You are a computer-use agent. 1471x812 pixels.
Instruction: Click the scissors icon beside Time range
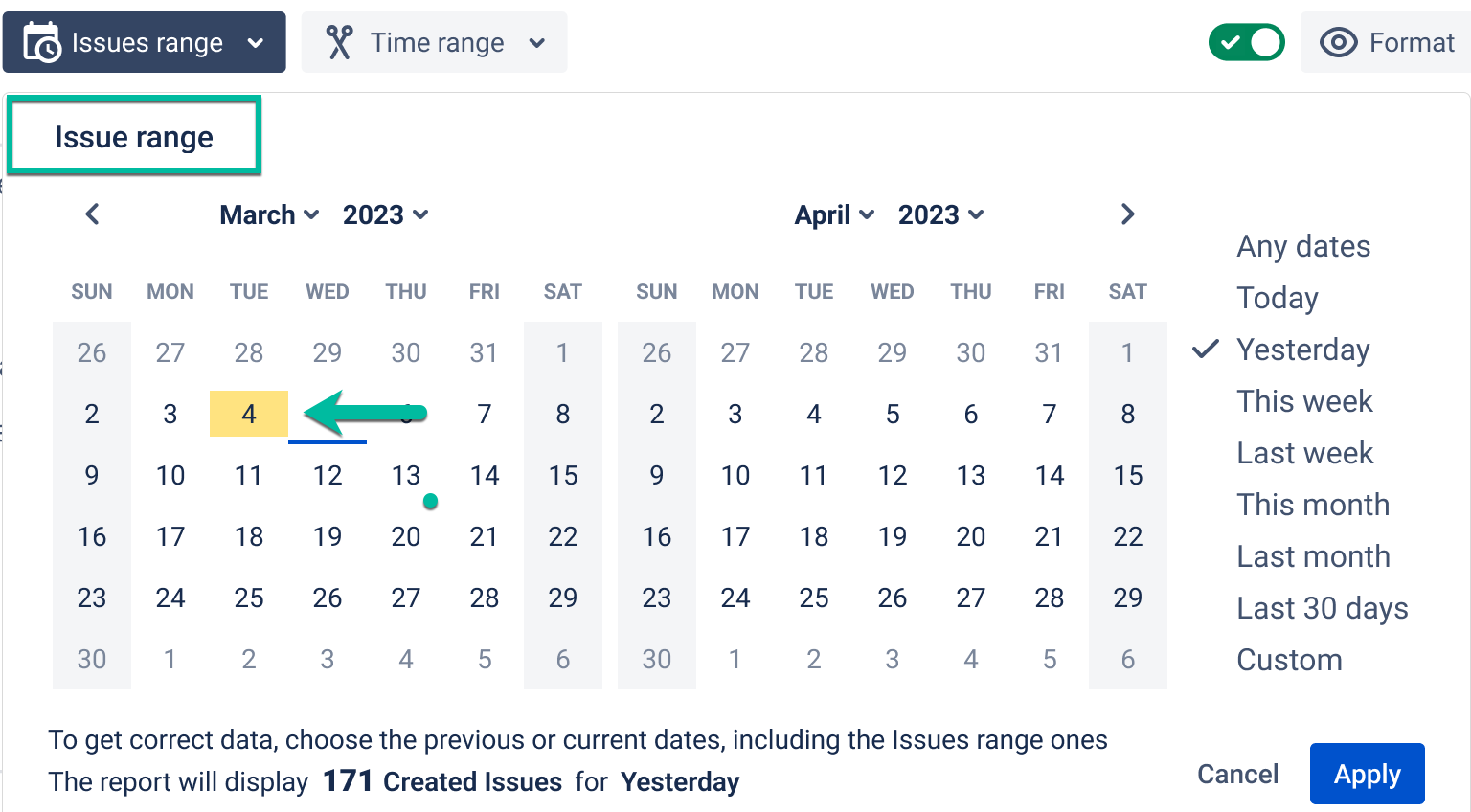pyautogui.click(x=339, y=43)
